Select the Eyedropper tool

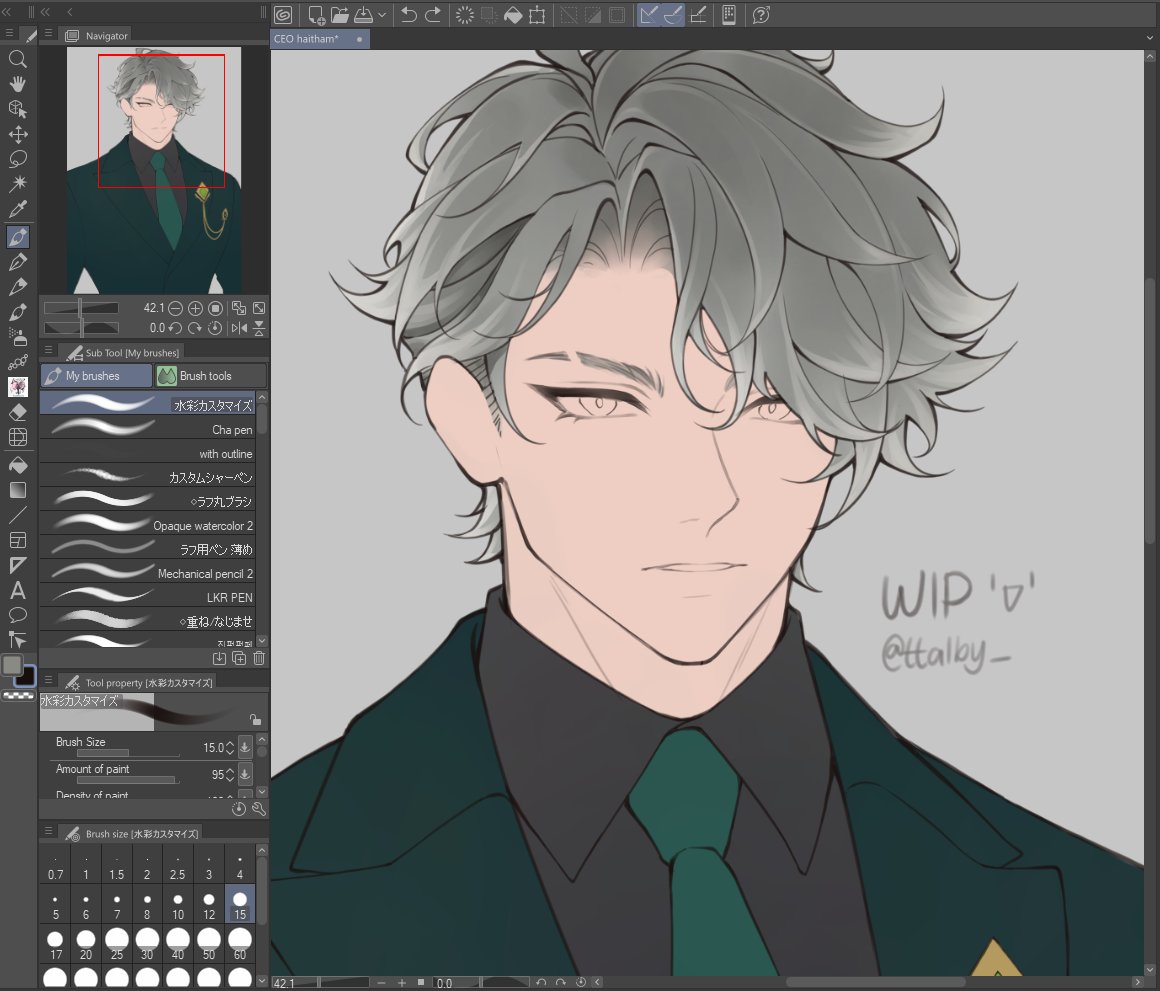click(x=18, y=209)
